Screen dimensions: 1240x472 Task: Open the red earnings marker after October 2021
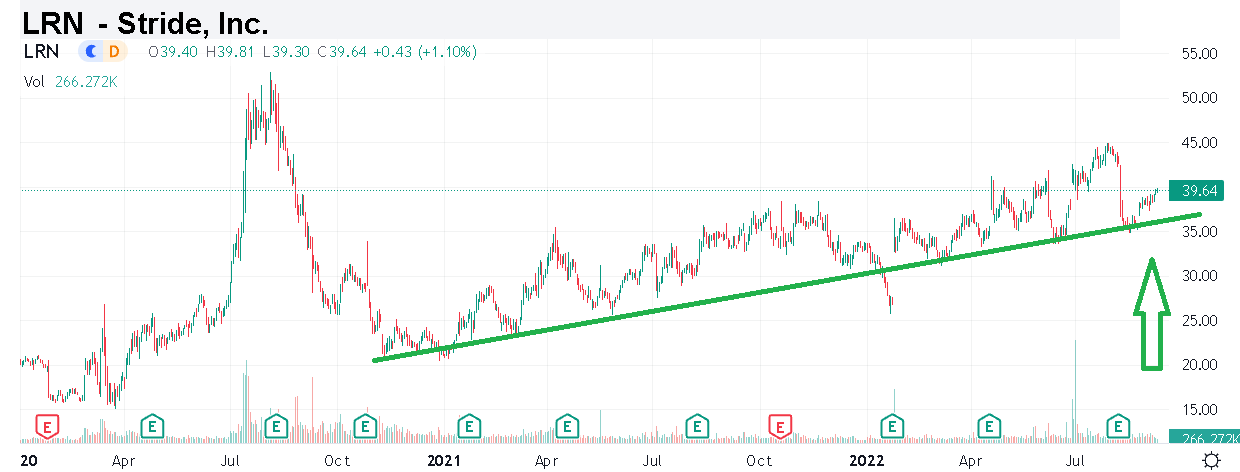782,427
